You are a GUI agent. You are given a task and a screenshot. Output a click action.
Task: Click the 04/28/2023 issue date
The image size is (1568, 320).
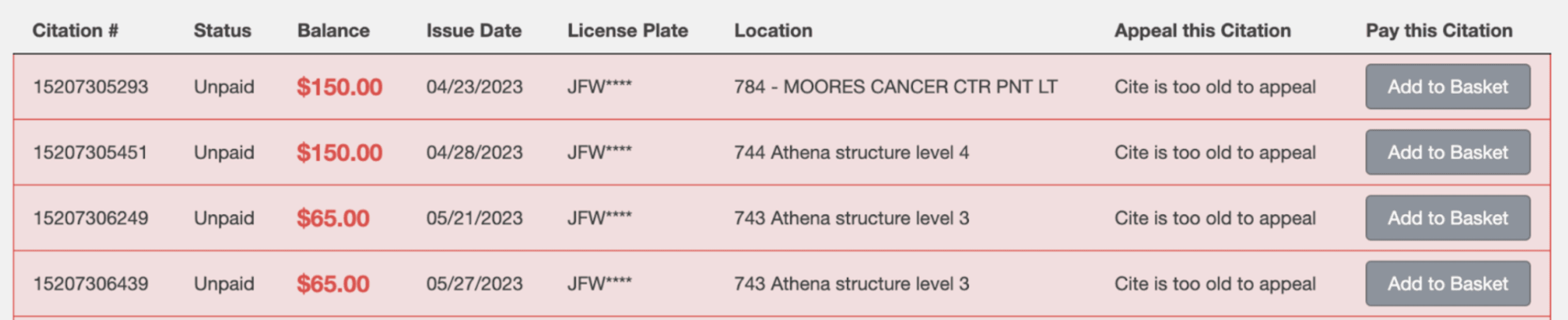(474, 153)
